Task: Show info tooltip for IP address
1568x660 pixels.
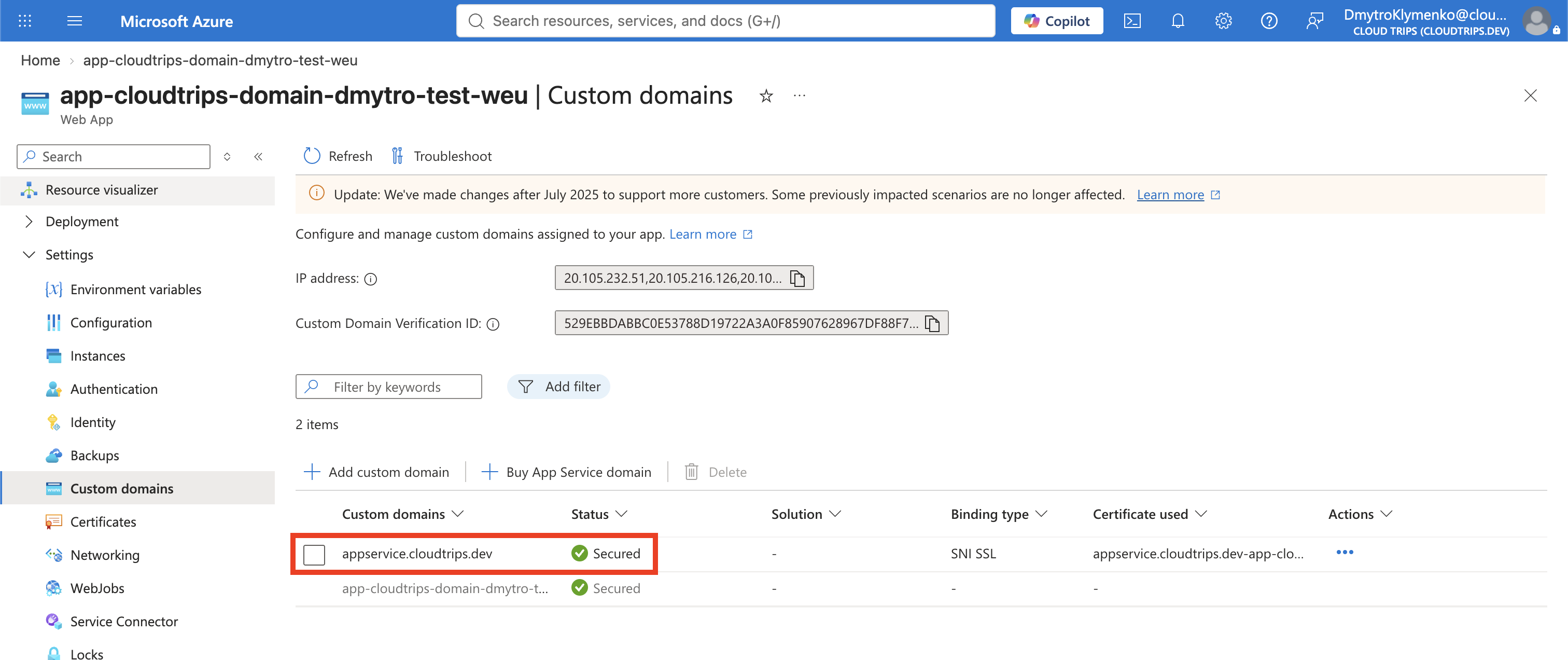Action: tap(371, 279)
